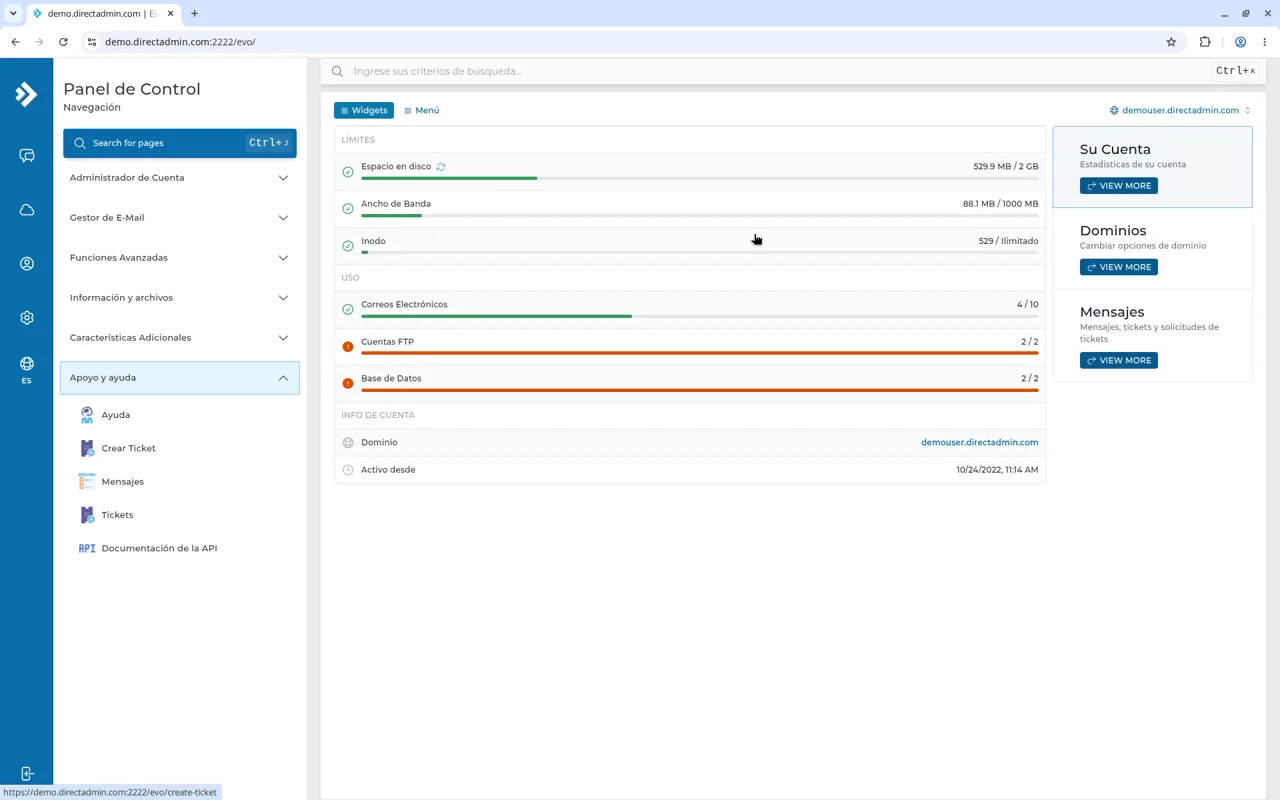This screenshot has height=800, width=1280.
Task: Click the Base de Datos warning icon
Action: coord(348,383)
